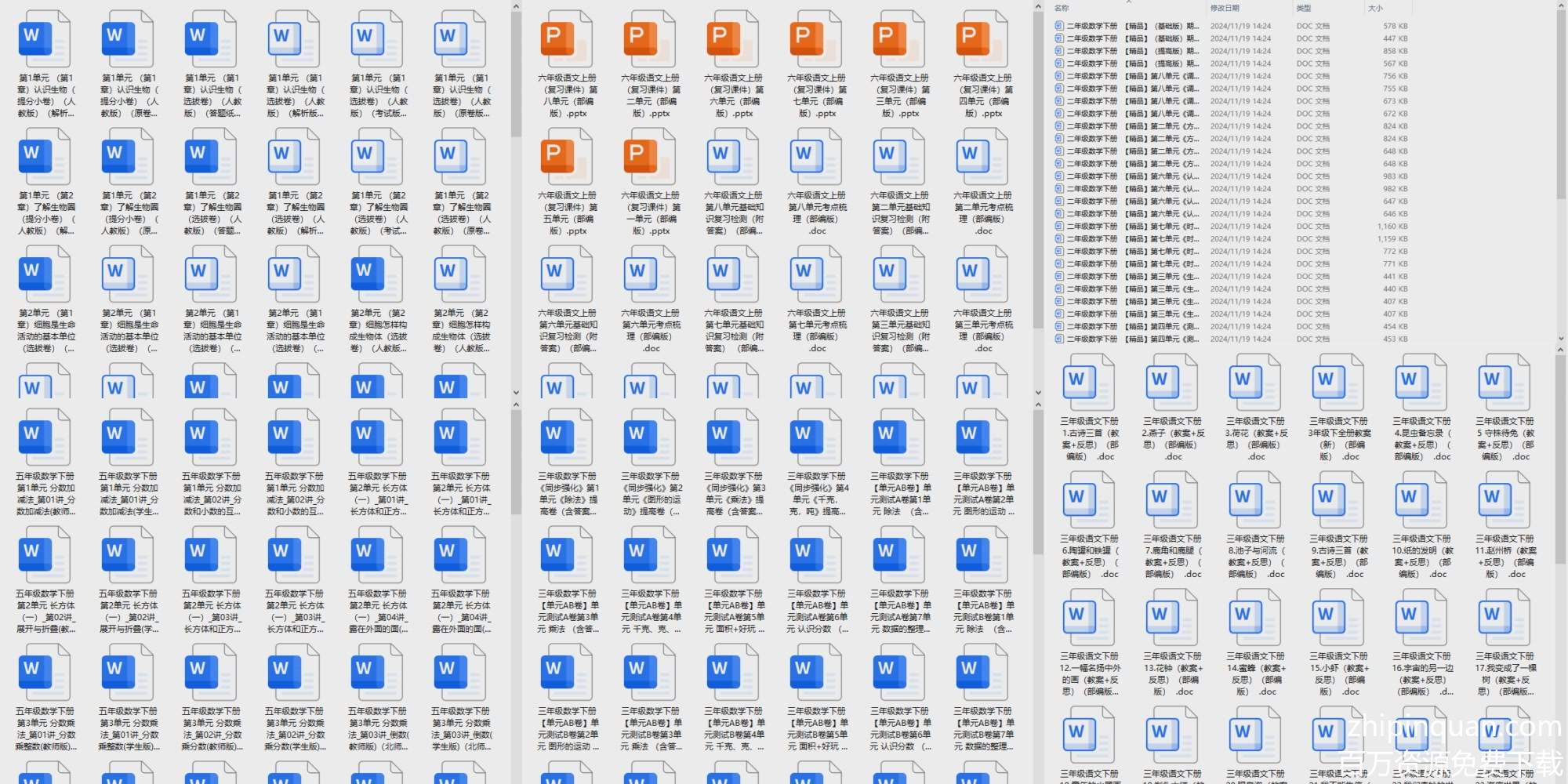Image resolution: width=1568 pixels, height=784 pixels.
Task: Select the 第二单元考点梳理 doc icon
Action: click(982, 156)
